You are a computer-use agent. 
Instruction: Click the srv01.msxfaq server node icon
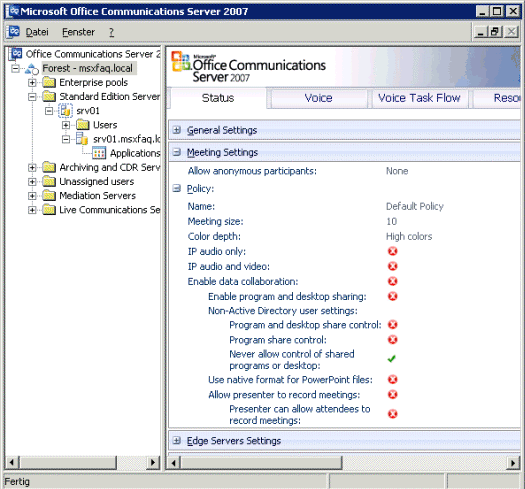point(82,139)
